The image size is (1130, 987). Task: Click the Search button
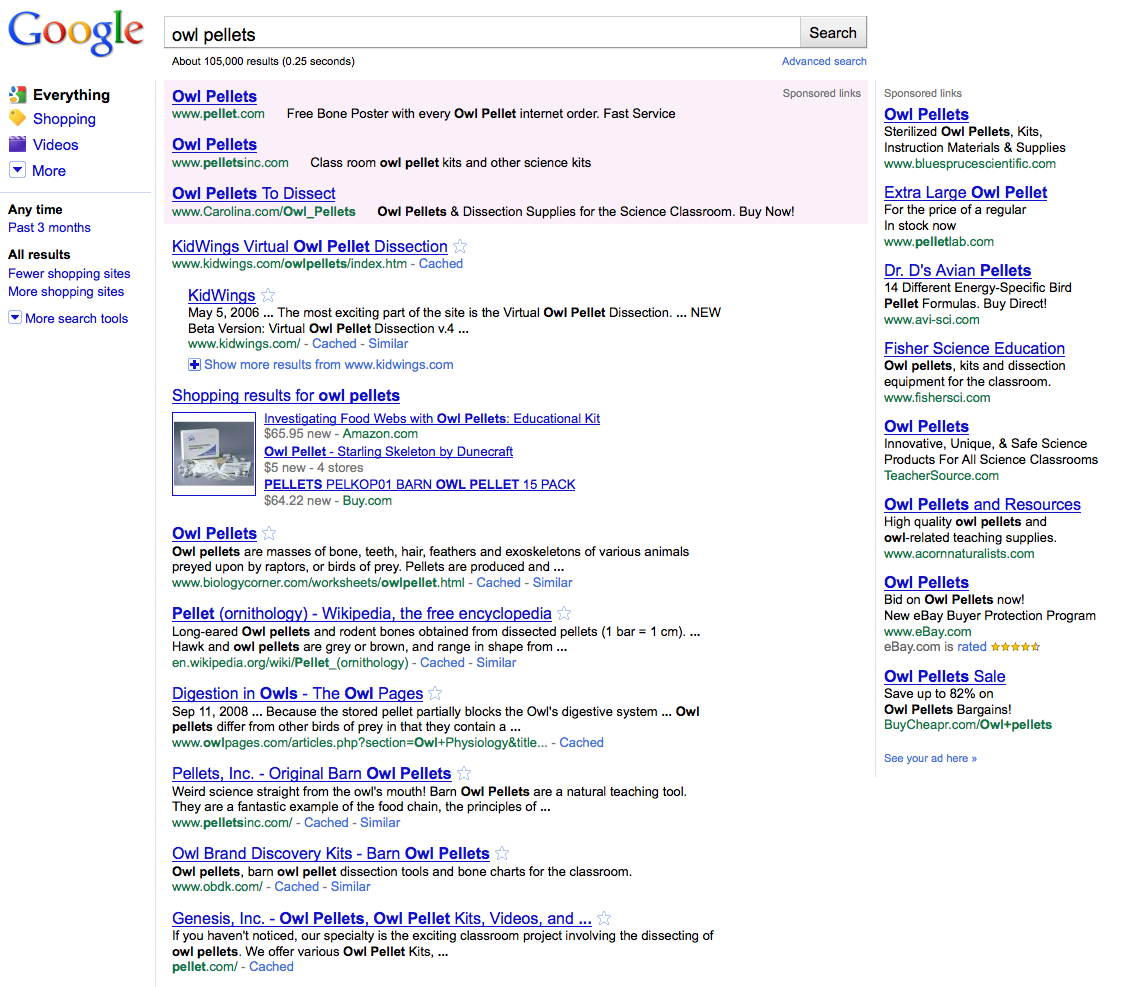coord(833,32)
